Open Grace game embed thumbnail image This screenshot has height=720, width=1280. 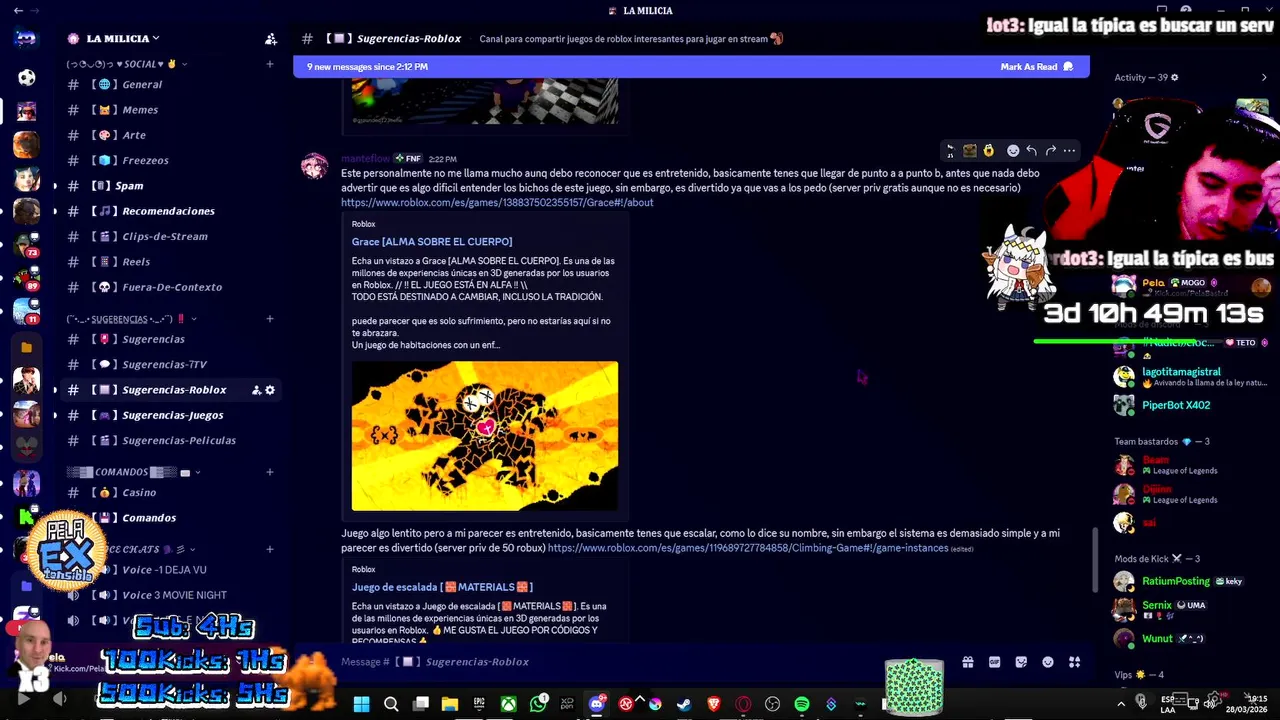pyautogui.click(x=485, y=436)
